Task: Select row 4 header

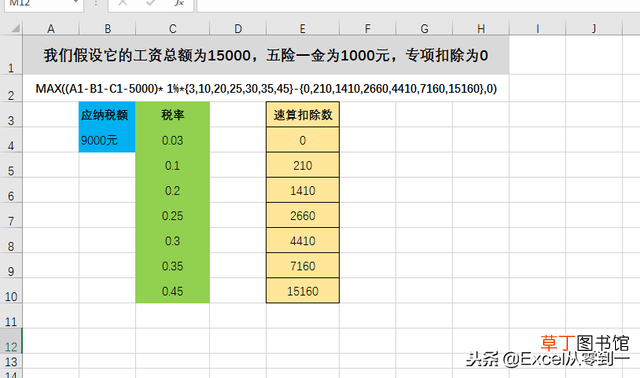Action: (11, 140)
